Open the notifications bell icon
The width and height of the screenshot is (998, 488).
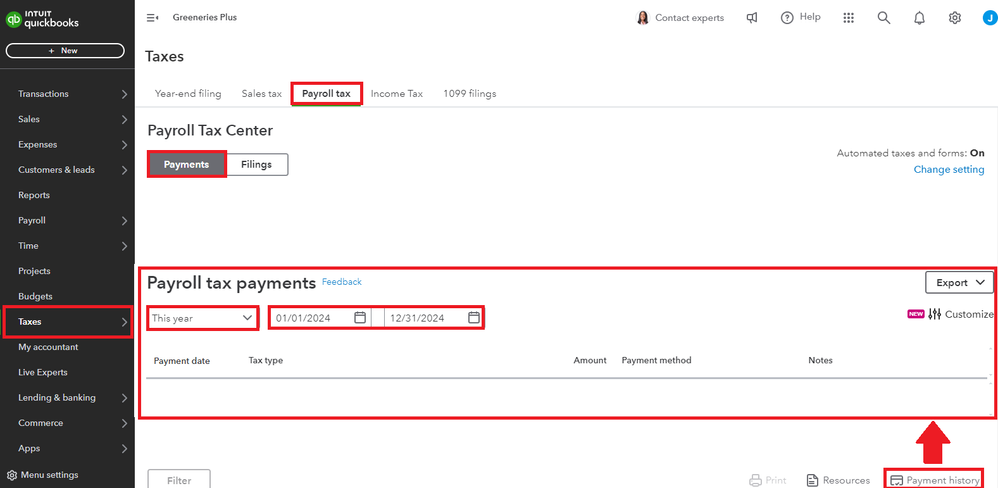point(919,18)
